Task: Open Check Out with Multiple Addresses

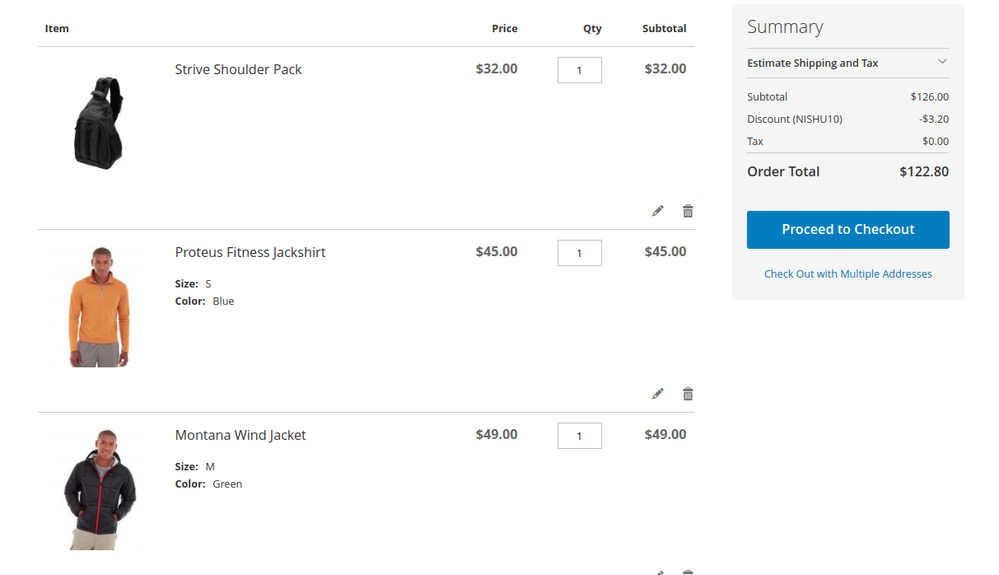Action: [848, 274]
